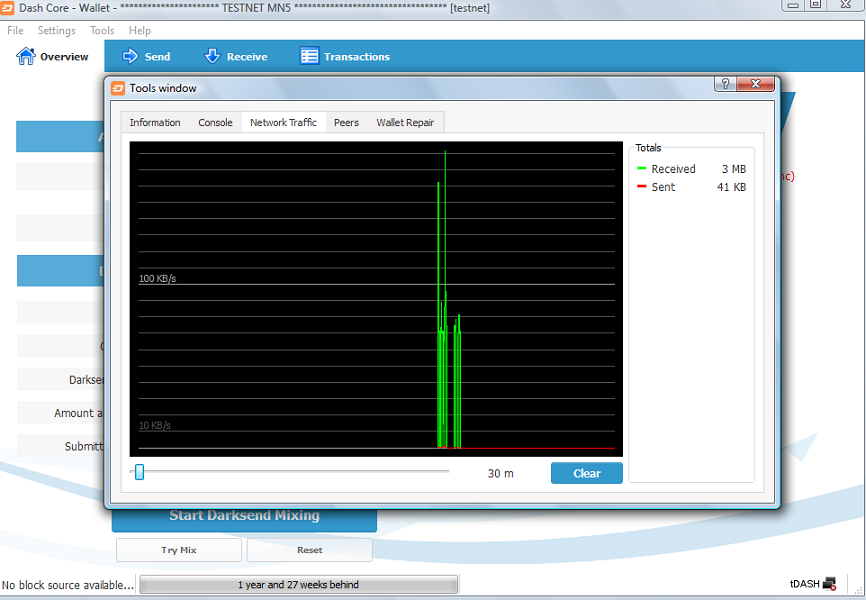Click the '30 m' time range label

[500, 473]
